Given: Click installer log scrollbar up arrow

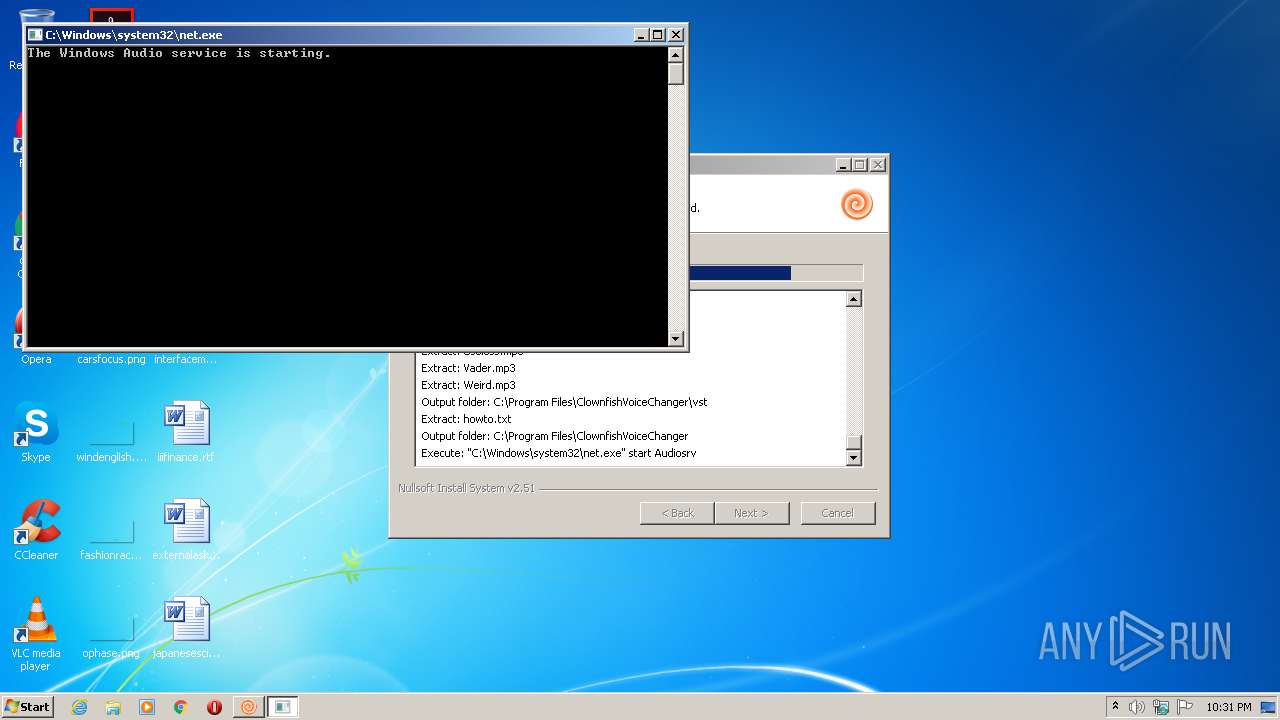Looking at the screenshot, I should tap(854, 299).
